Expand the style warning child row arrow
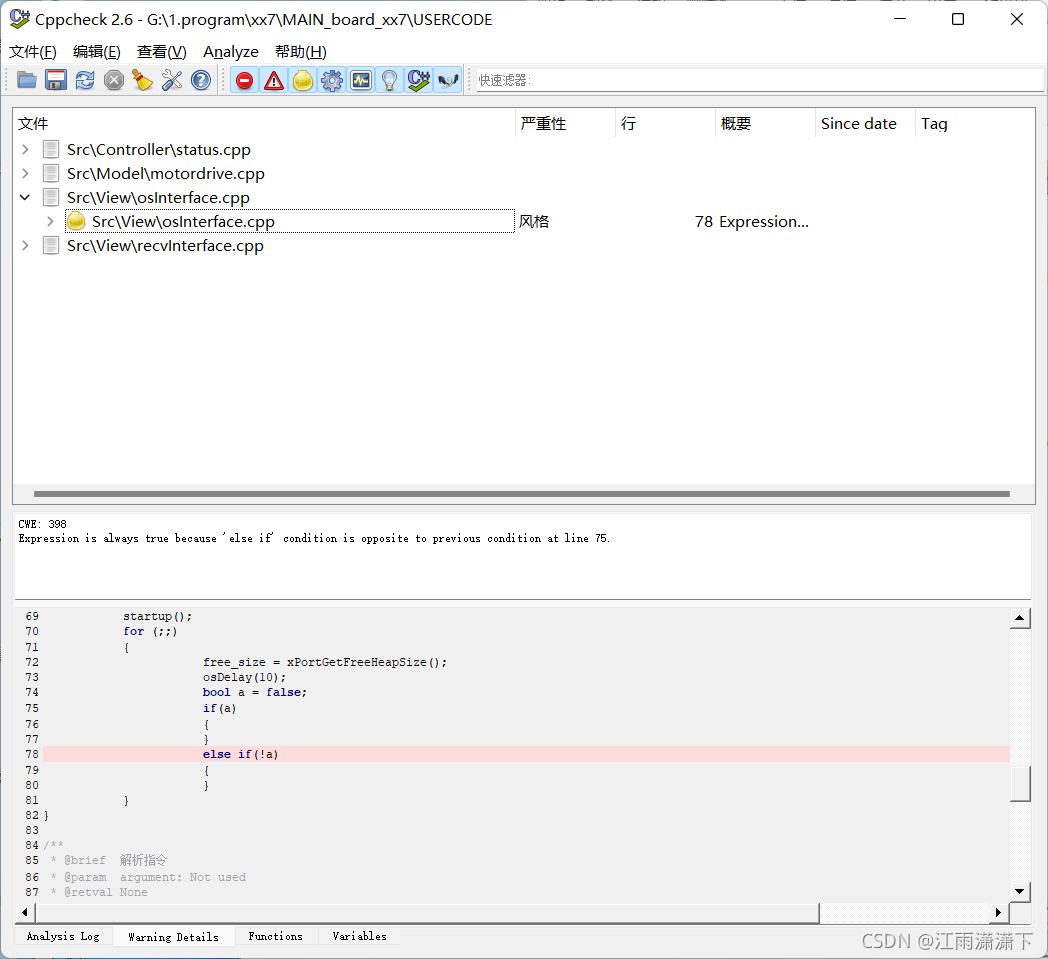Screen dimensions: 1048x959 coord(50,221)
